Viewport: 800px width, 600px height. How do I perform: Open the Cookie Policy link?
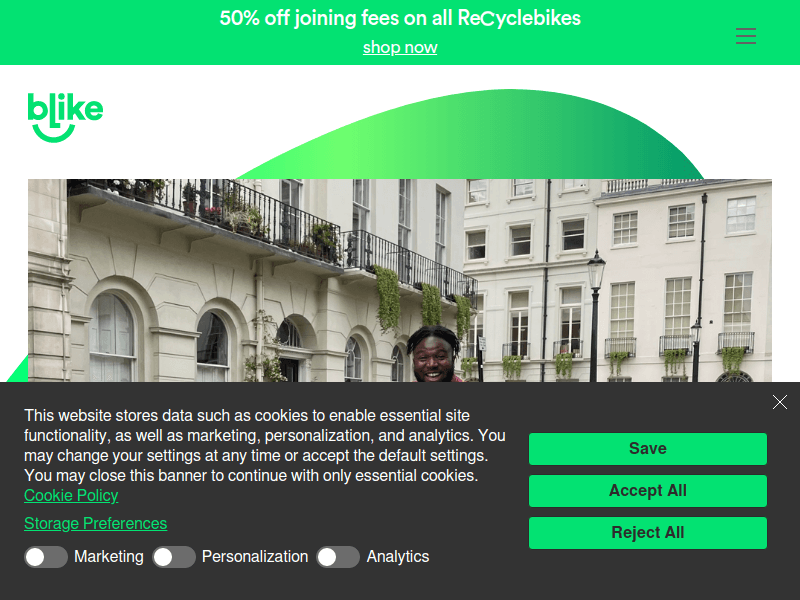click(x=71, y=495)
